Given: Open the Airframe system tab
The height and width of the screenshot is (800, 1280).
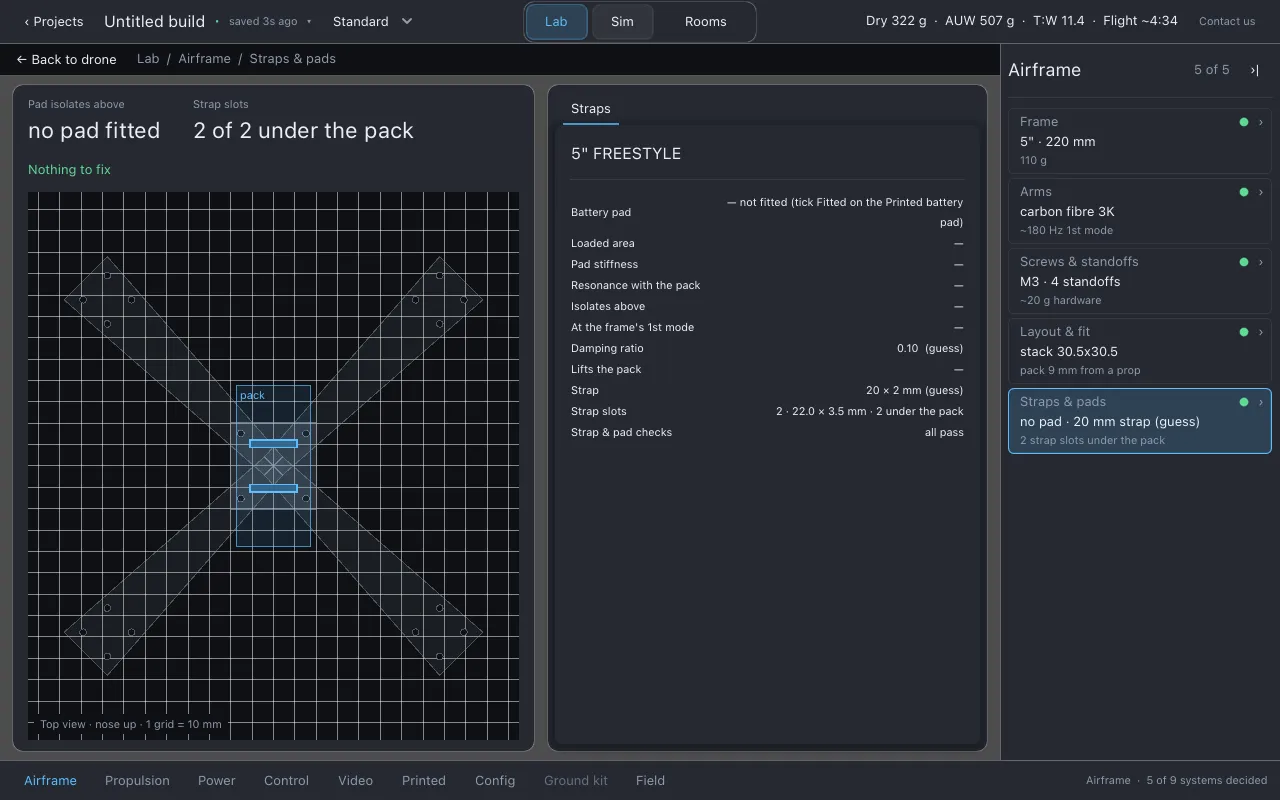Looking at the screenshot, I should [50, 781].
